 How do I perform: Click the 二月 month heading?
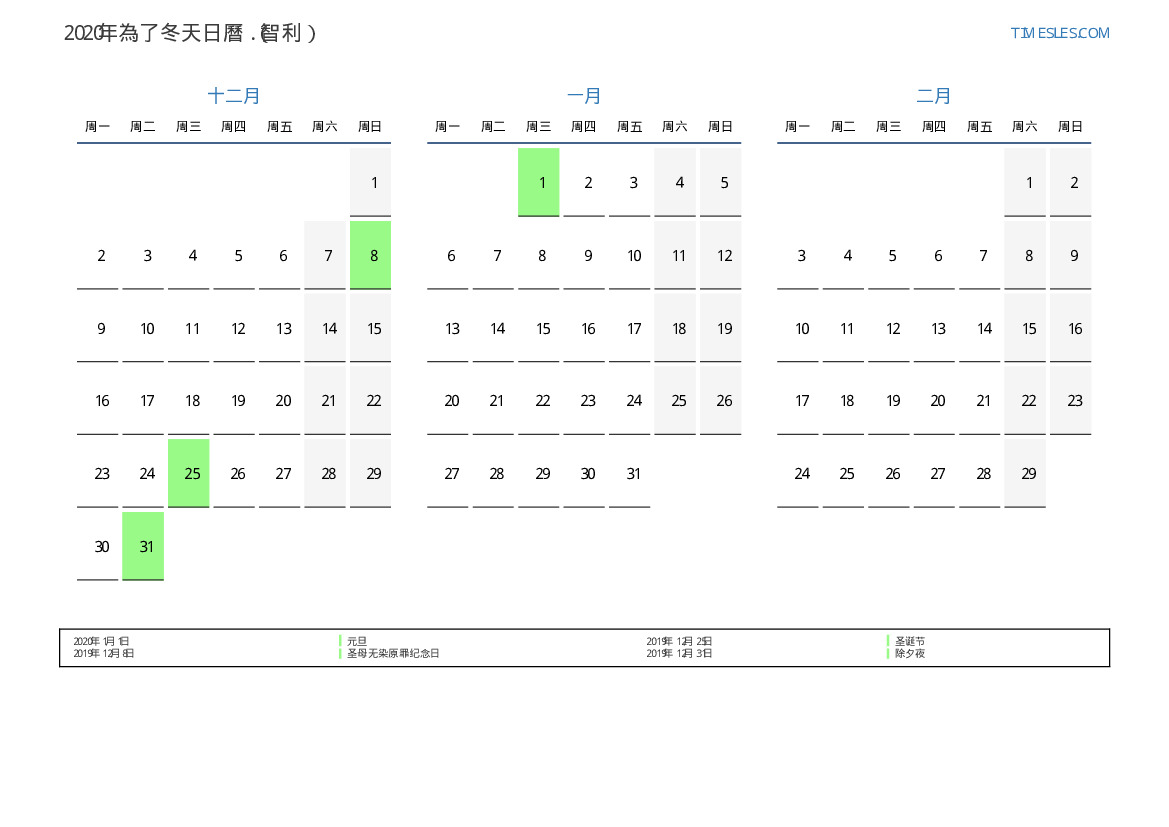[x=934, y=96]
